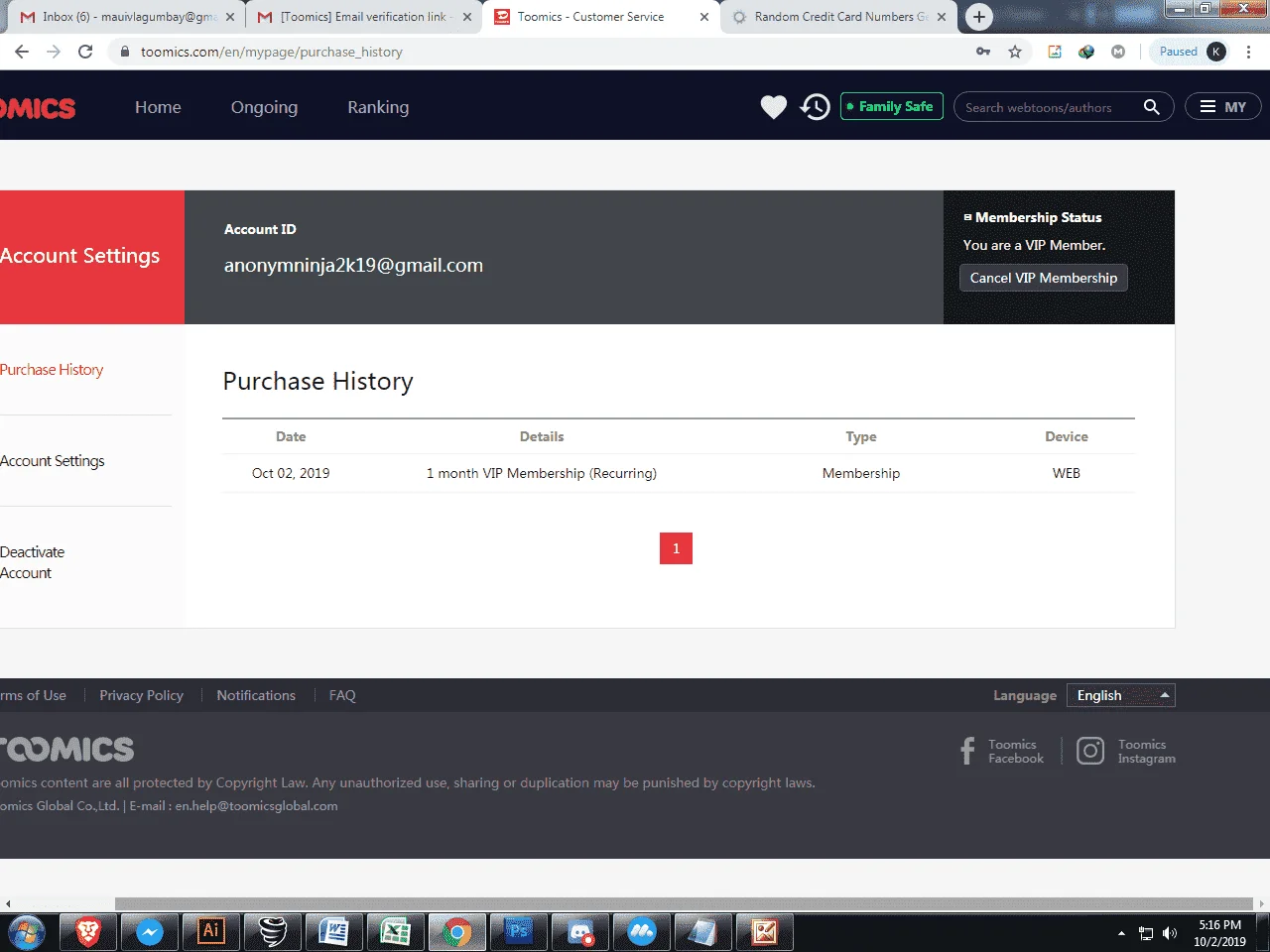Open Account Settings in sidebar
The image size is (1270, 952).
pyautogui.click(x=53, y=461)
